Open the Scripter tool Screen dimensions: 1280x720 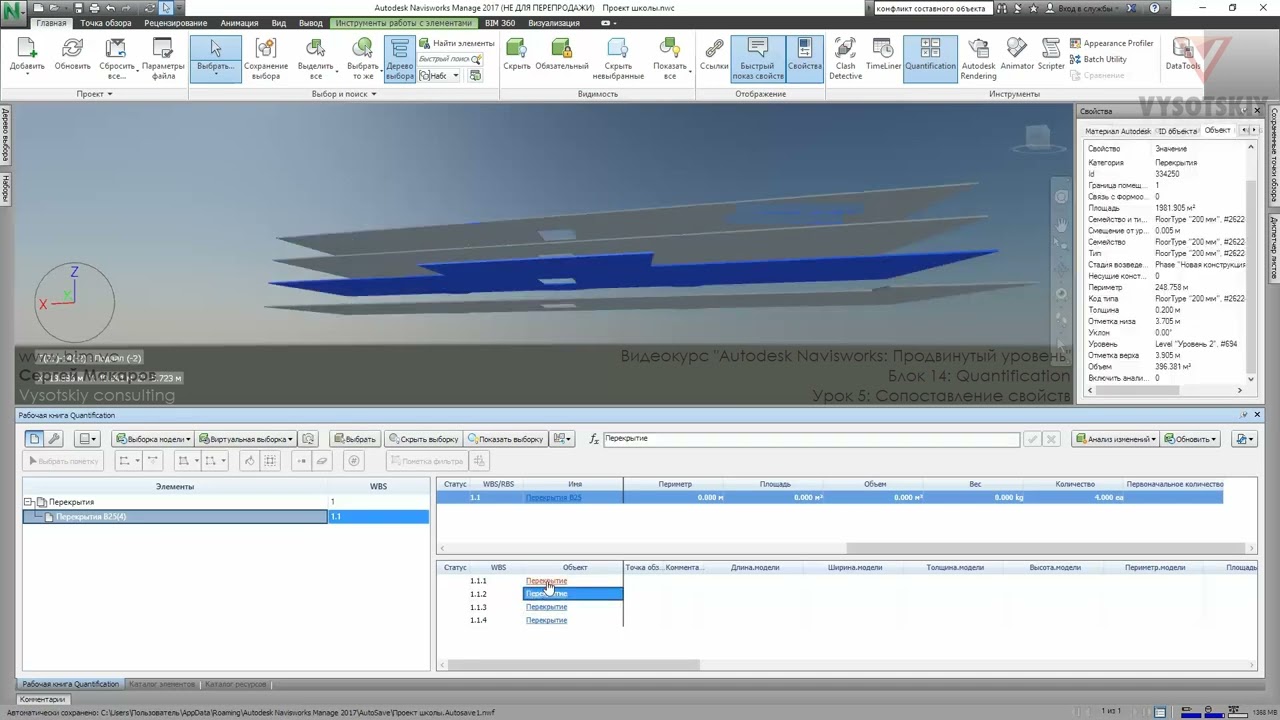click(x=1051, y=56)
